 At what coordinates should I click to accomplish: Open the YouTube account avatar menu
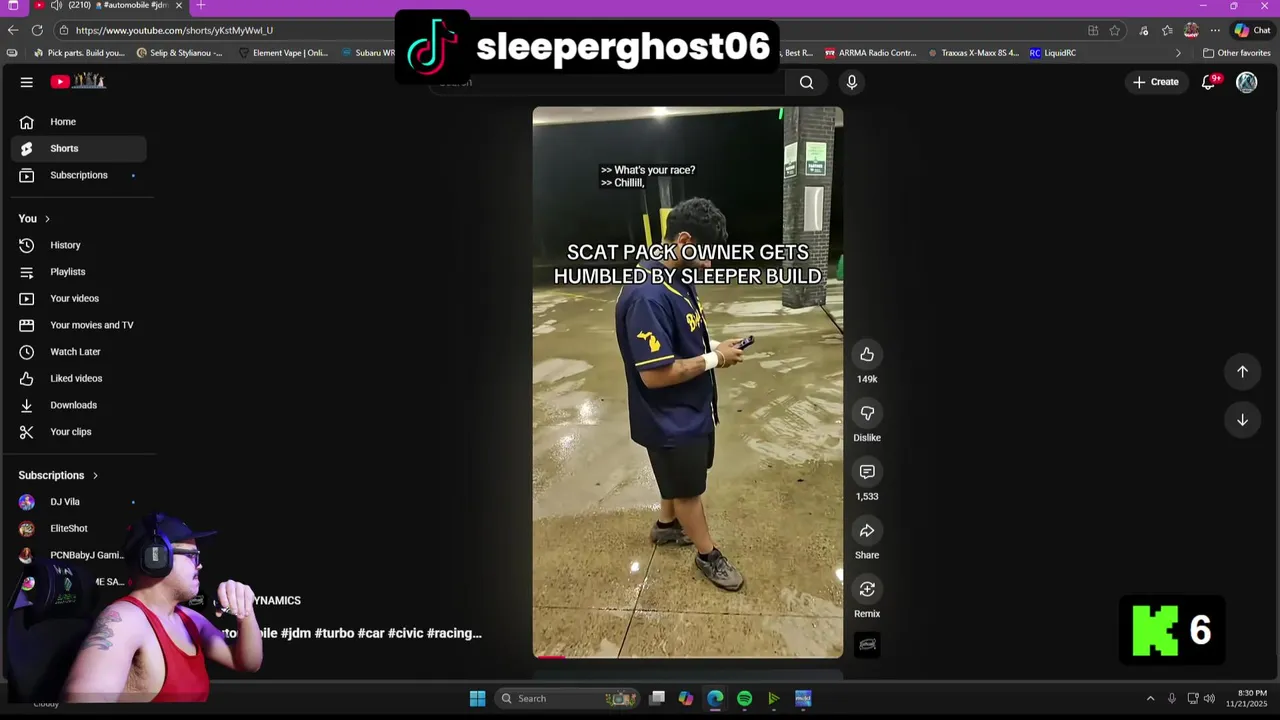(x=1246, y=82)
